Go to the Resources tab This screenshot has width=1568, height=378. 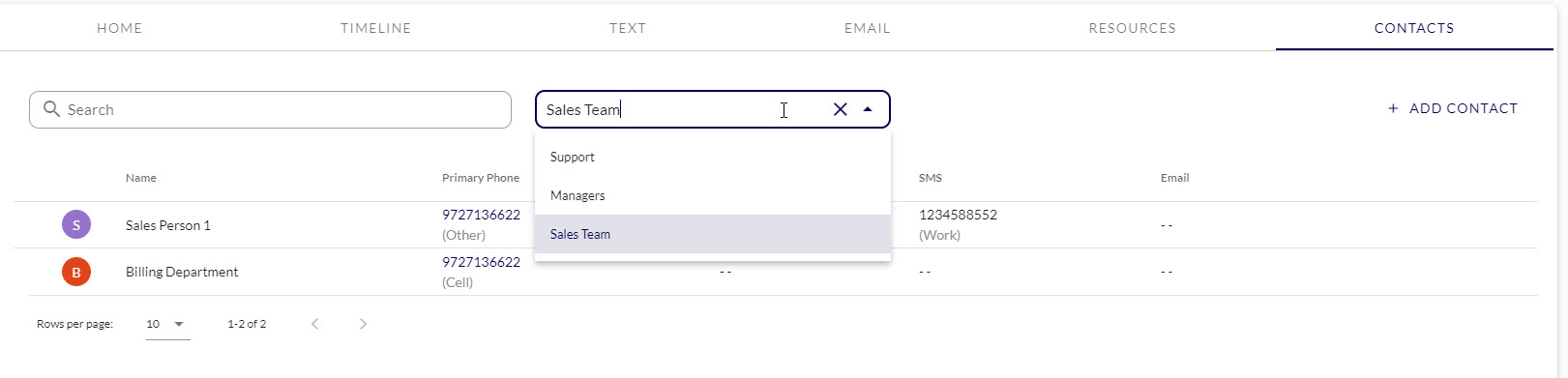click(1133, 28)
